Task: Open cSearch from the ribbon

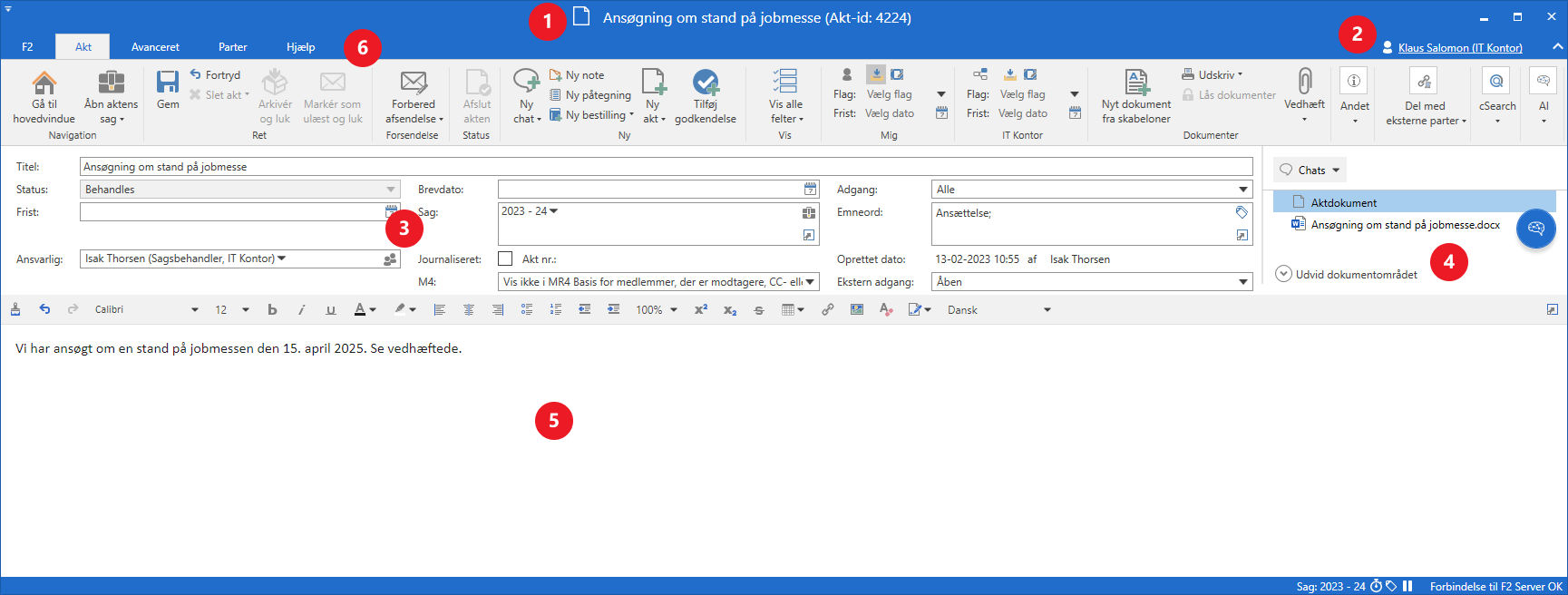Action: click(1496, 83)
